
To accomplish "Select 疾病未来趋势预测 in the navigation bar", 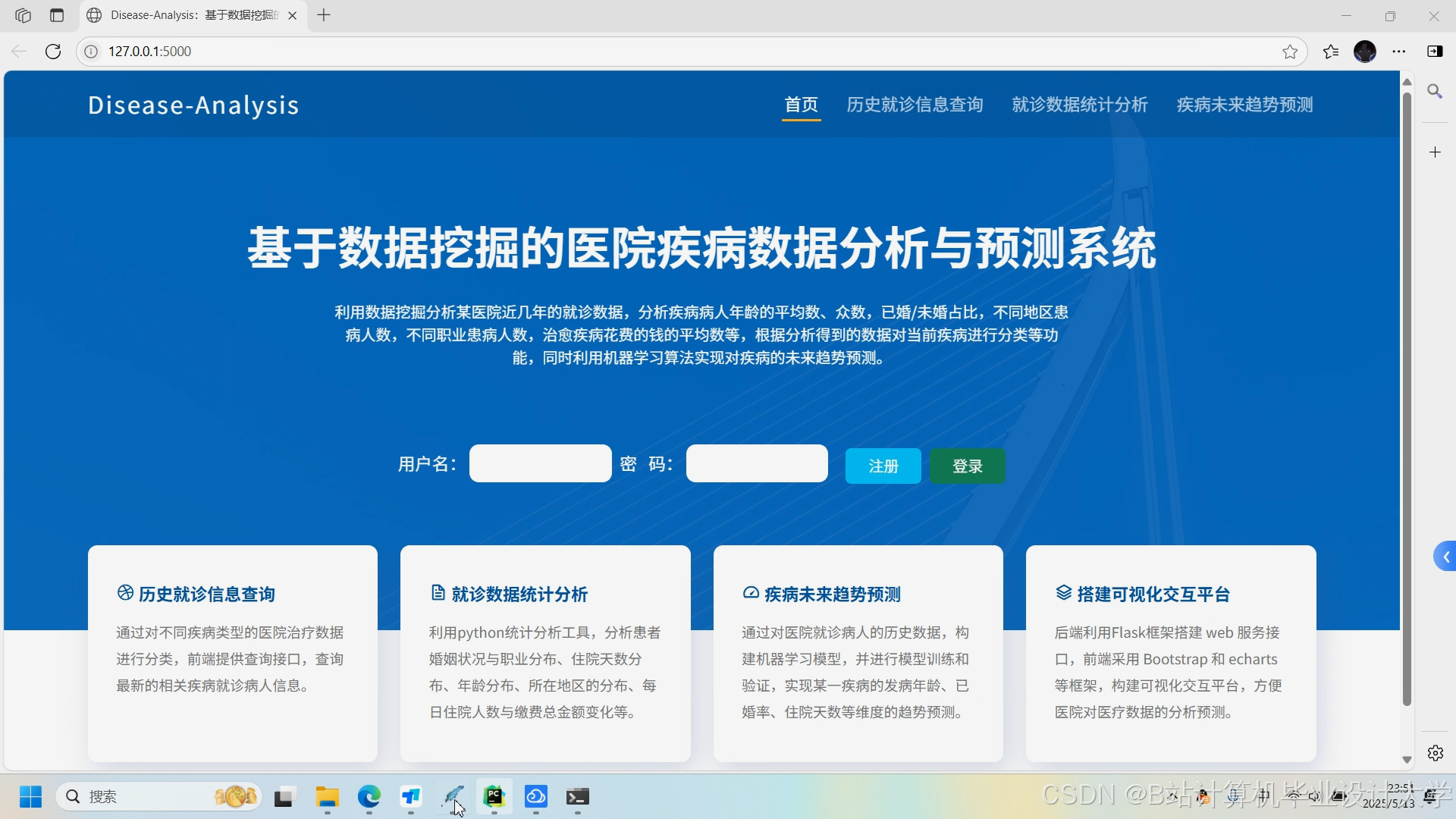I will (x=1244, y=105).
